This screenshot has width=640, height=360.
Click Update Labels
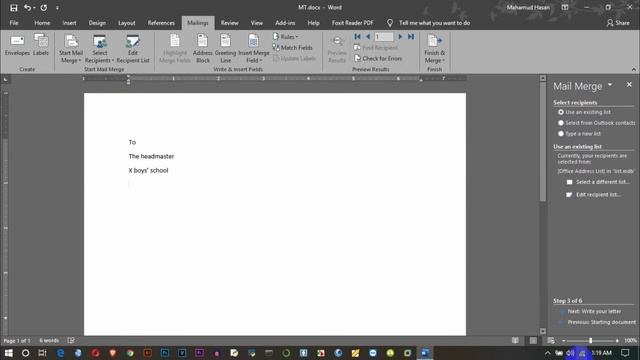click(294, 58)
